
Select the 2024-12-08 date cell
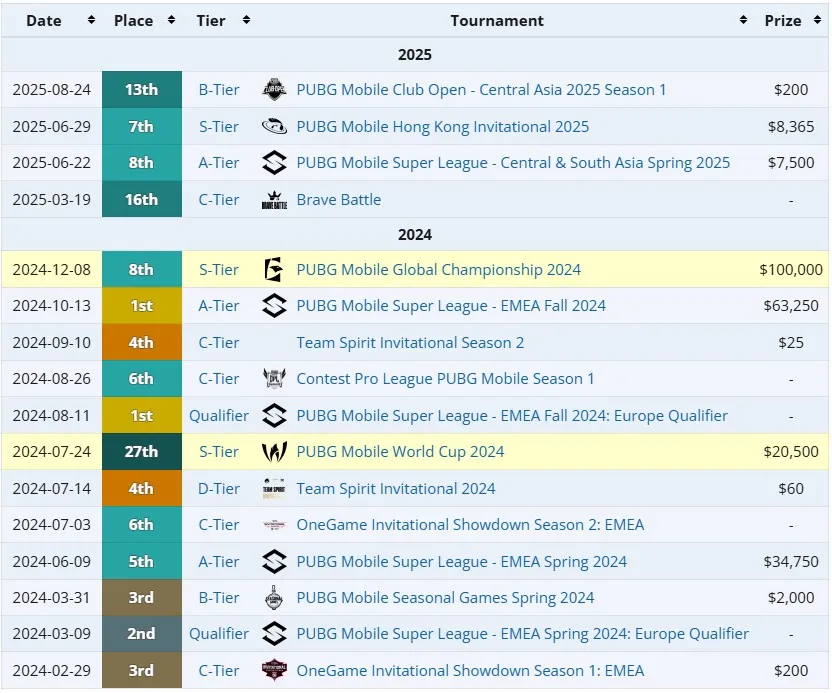(51, 270)
